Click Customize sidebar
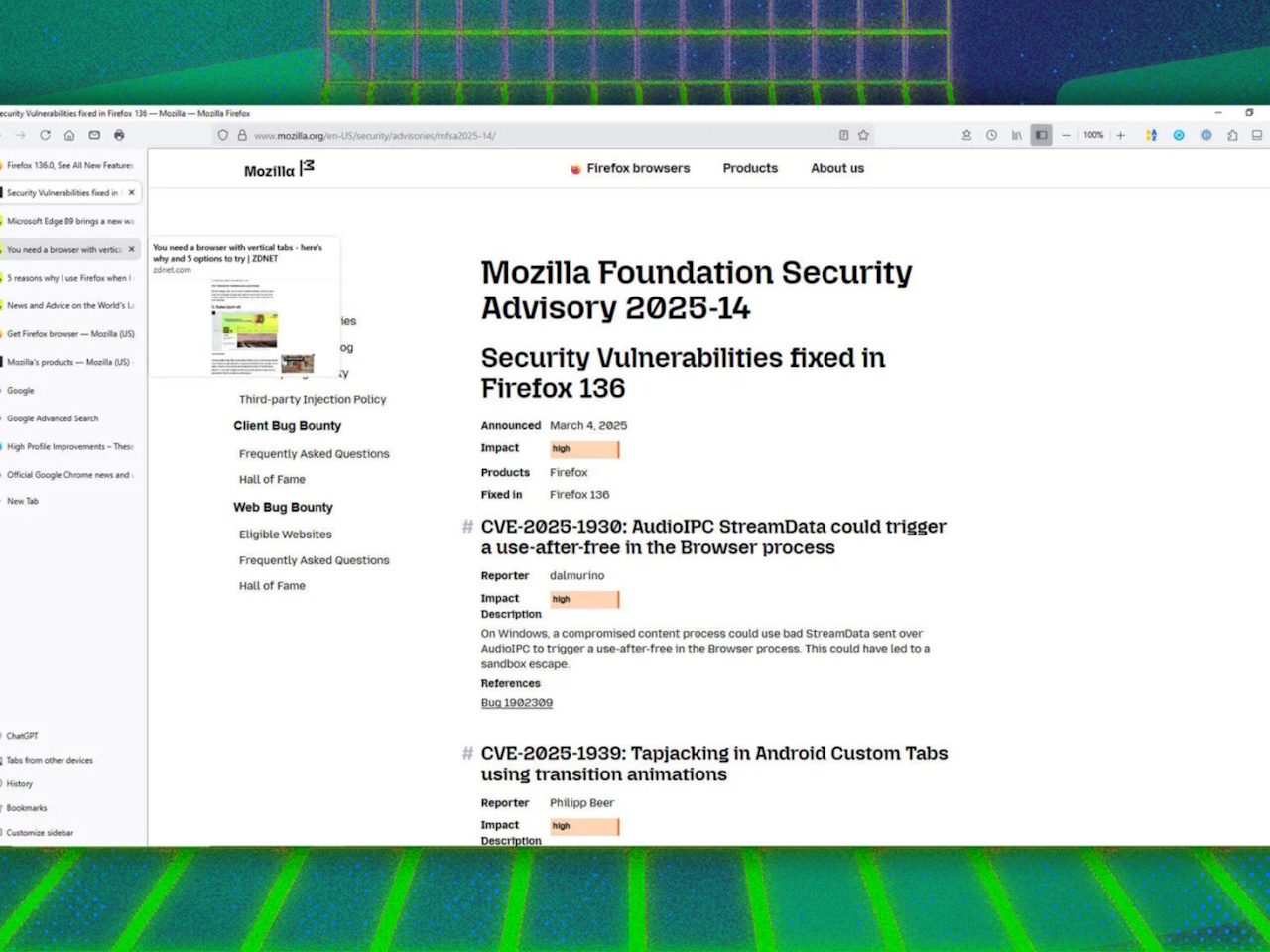Viewport: 1270px width, 952px height. [x=39, y=833]
